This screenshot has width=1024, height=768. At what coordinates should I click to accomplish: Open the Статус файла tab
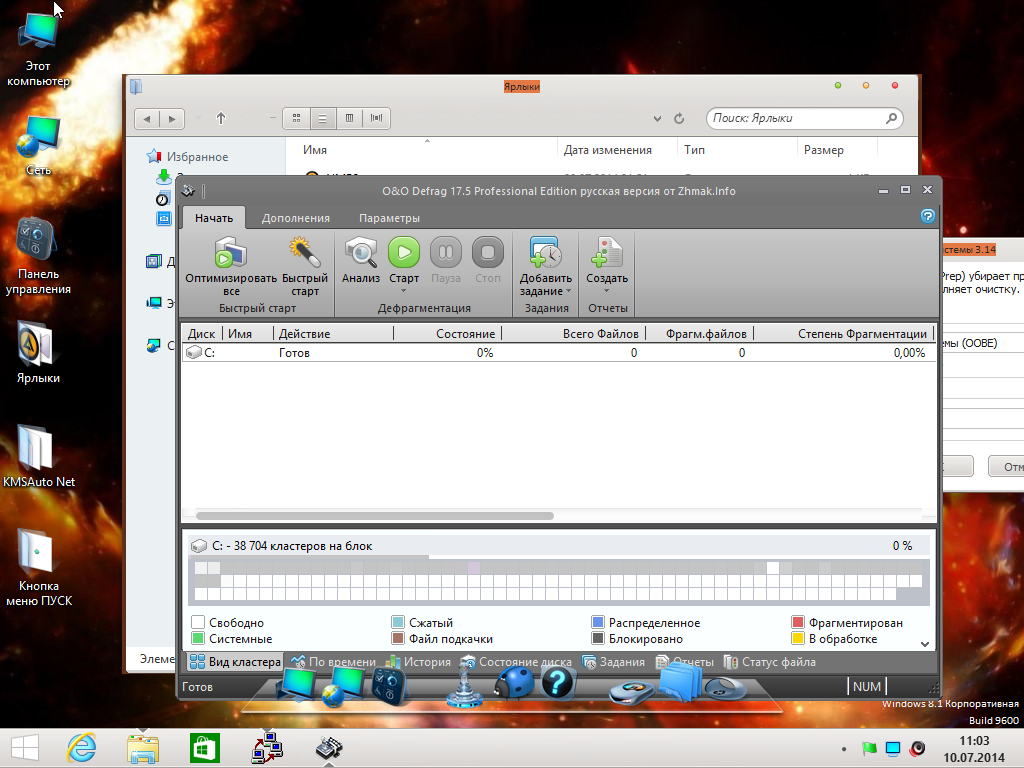[x=770, y=662]
